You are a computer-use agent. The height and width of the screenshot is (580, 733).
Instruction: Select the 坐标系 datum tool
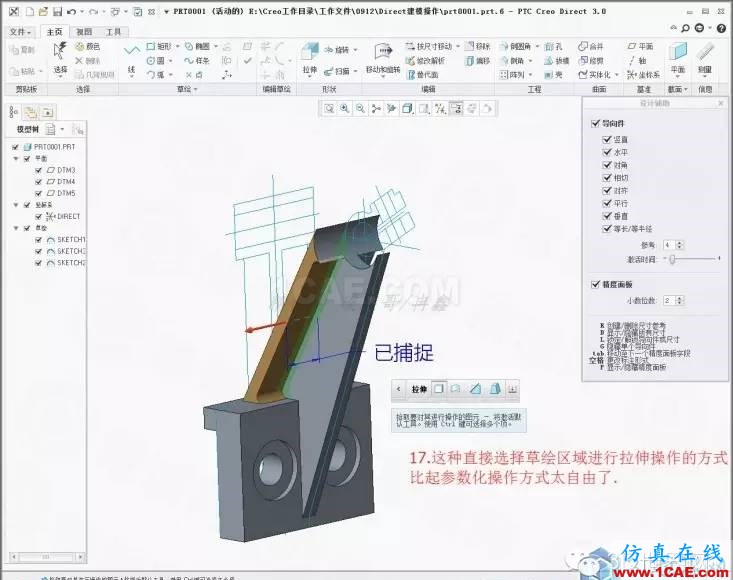coord(644,75)
